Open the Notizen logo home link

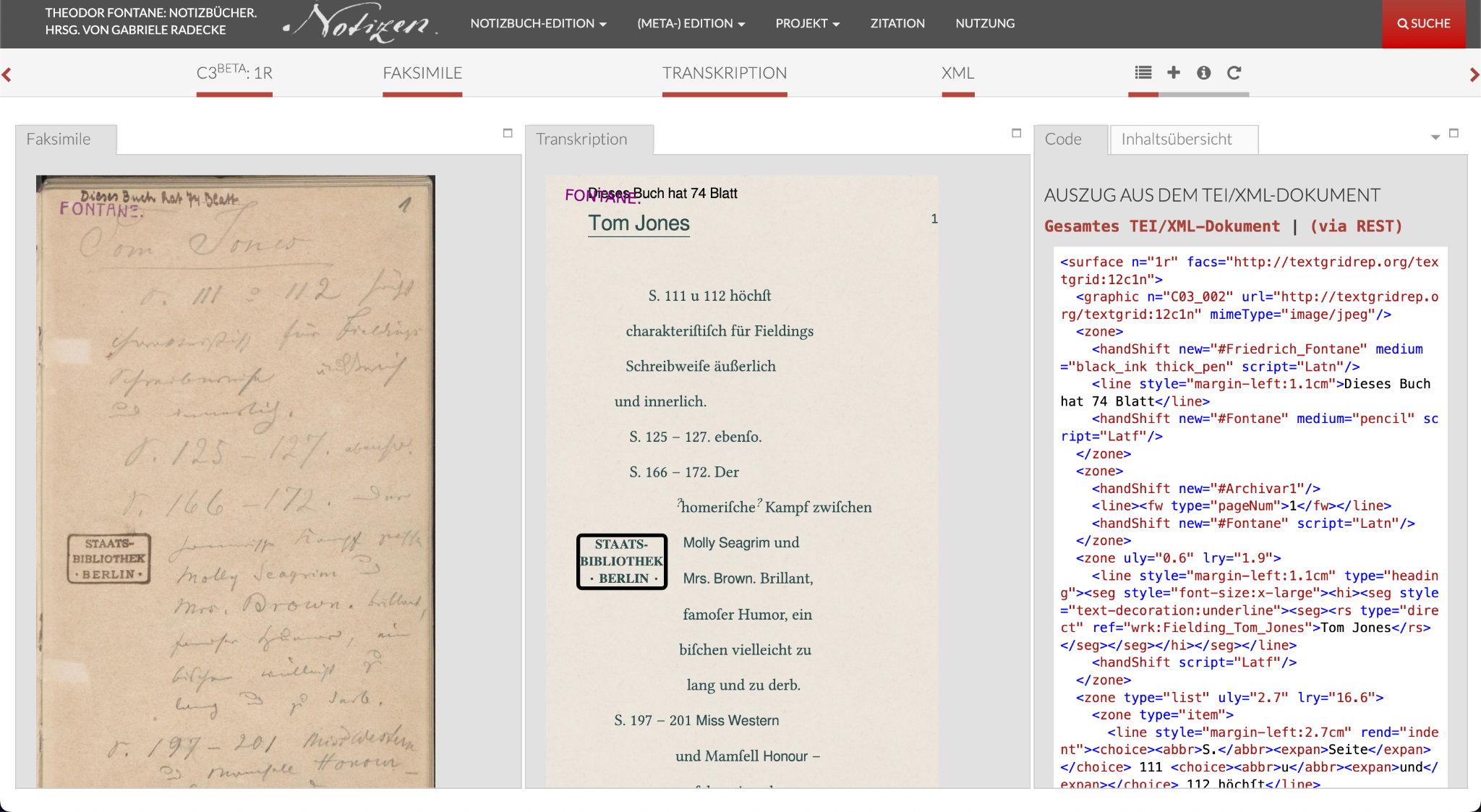coord(360,23)
